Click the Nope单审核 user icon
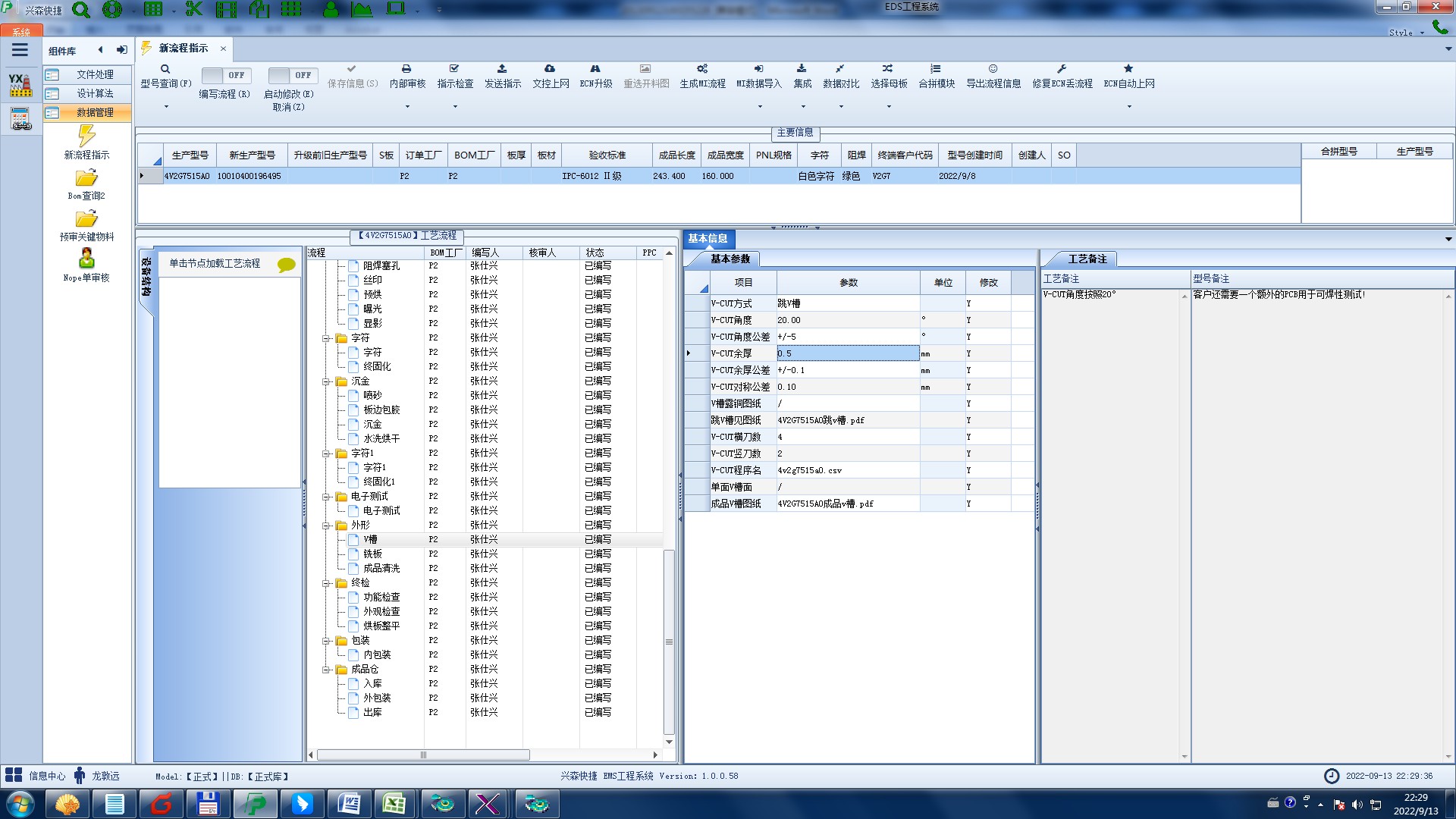 [86, 259]
